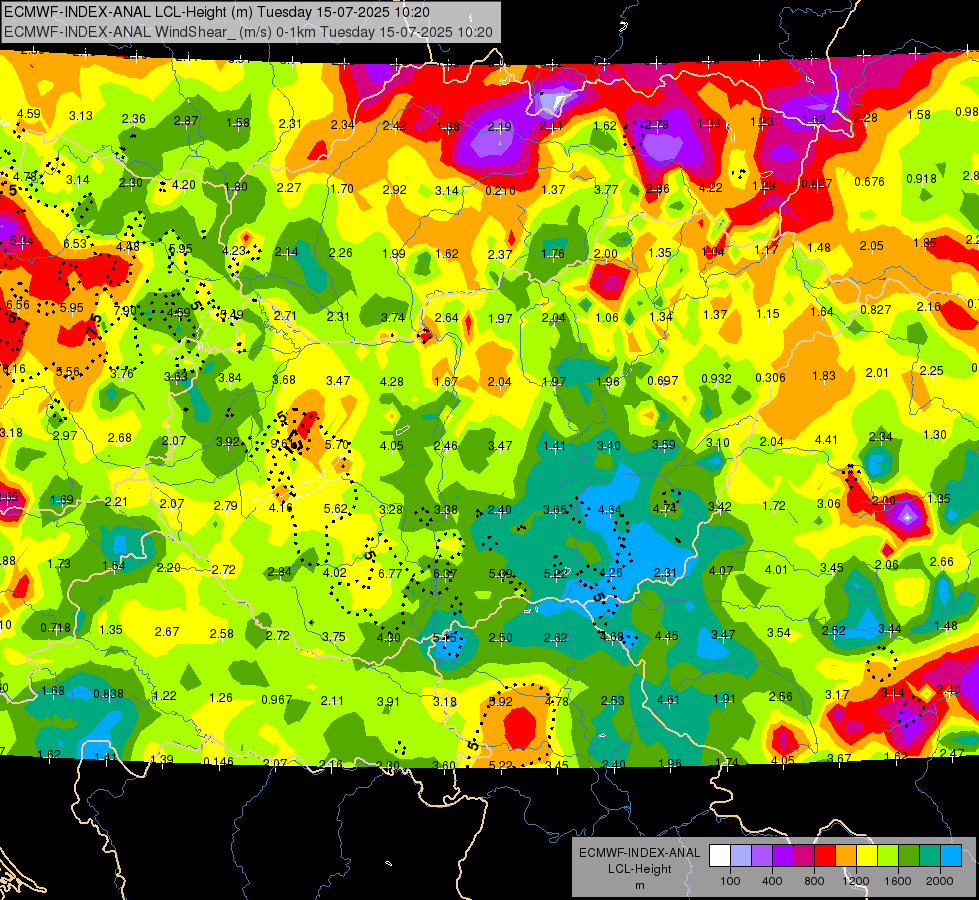Click wind shear value 4.02
The image size is (979, 900).
coord(335,573)
